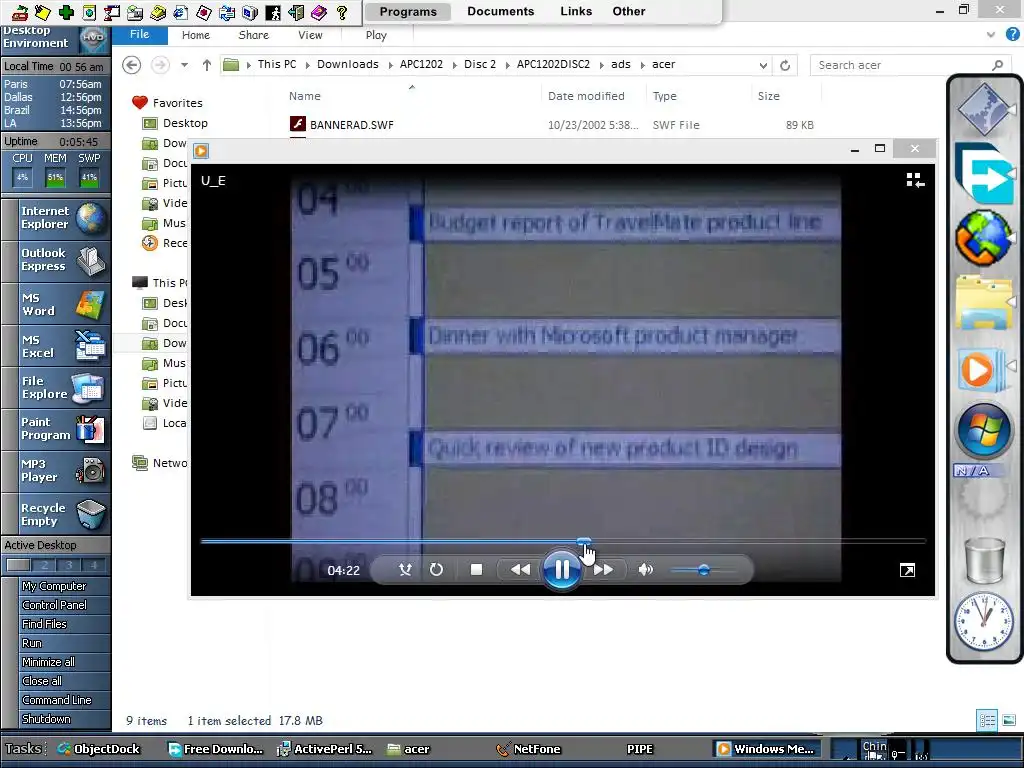The image size is (1024, 768).
Task: Open the address bar history dropdown
Action: (x=763, y=65)
